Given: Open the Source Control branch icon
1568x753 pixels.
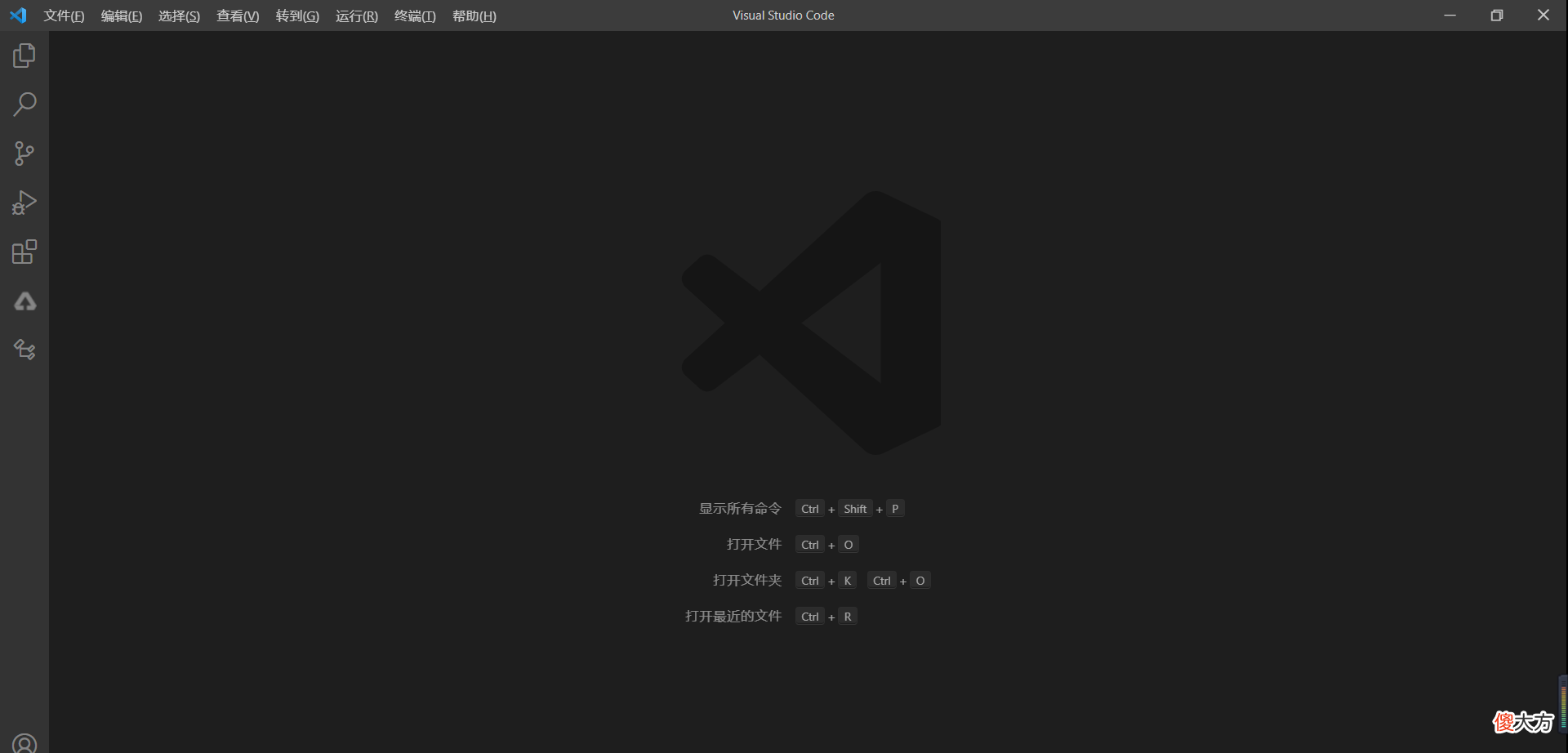Looking at the screenshot, I should point(24,154).
